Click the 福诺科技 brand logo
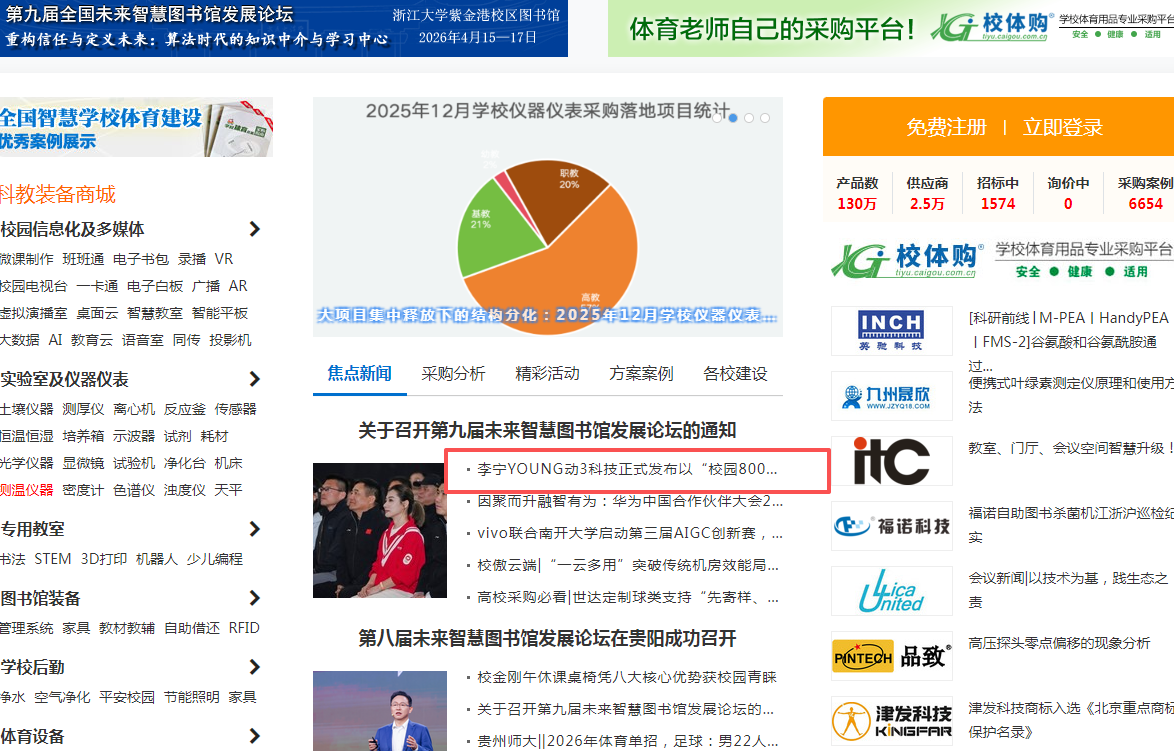Viewport: 1174px width, 751px height. (891, 524)
